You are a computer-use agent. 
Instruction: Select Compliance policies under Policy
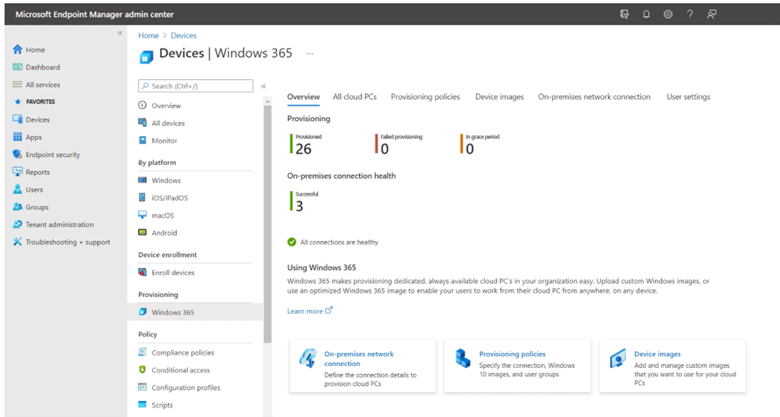[x=182, y=353]
